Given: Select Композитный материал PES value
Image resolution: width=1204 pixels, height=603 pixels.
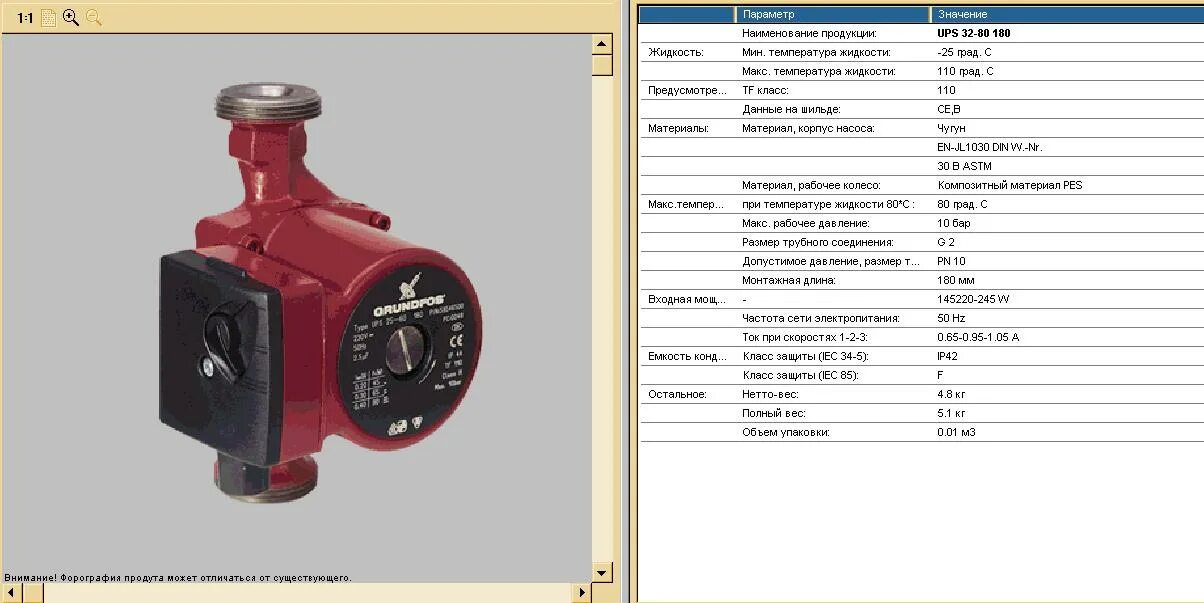Looking at the screenshot, I should click(x=1010, y=185).
